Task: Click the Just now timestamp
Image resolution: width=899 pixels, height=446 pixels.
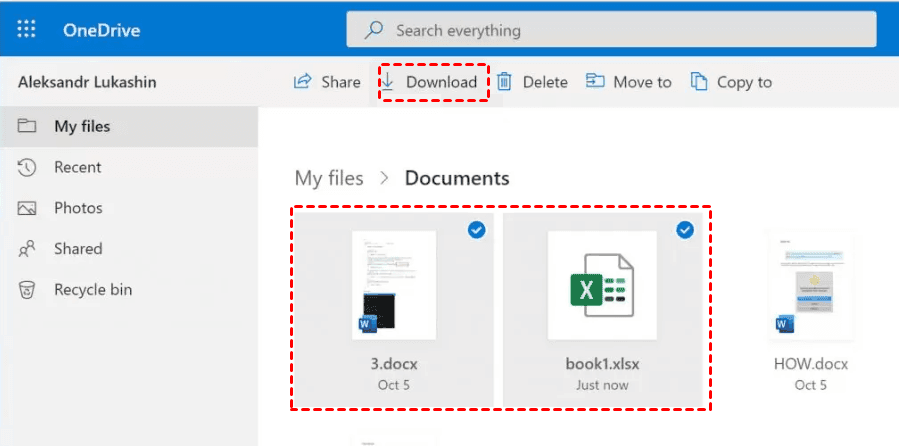Action: tap(602, 385)
